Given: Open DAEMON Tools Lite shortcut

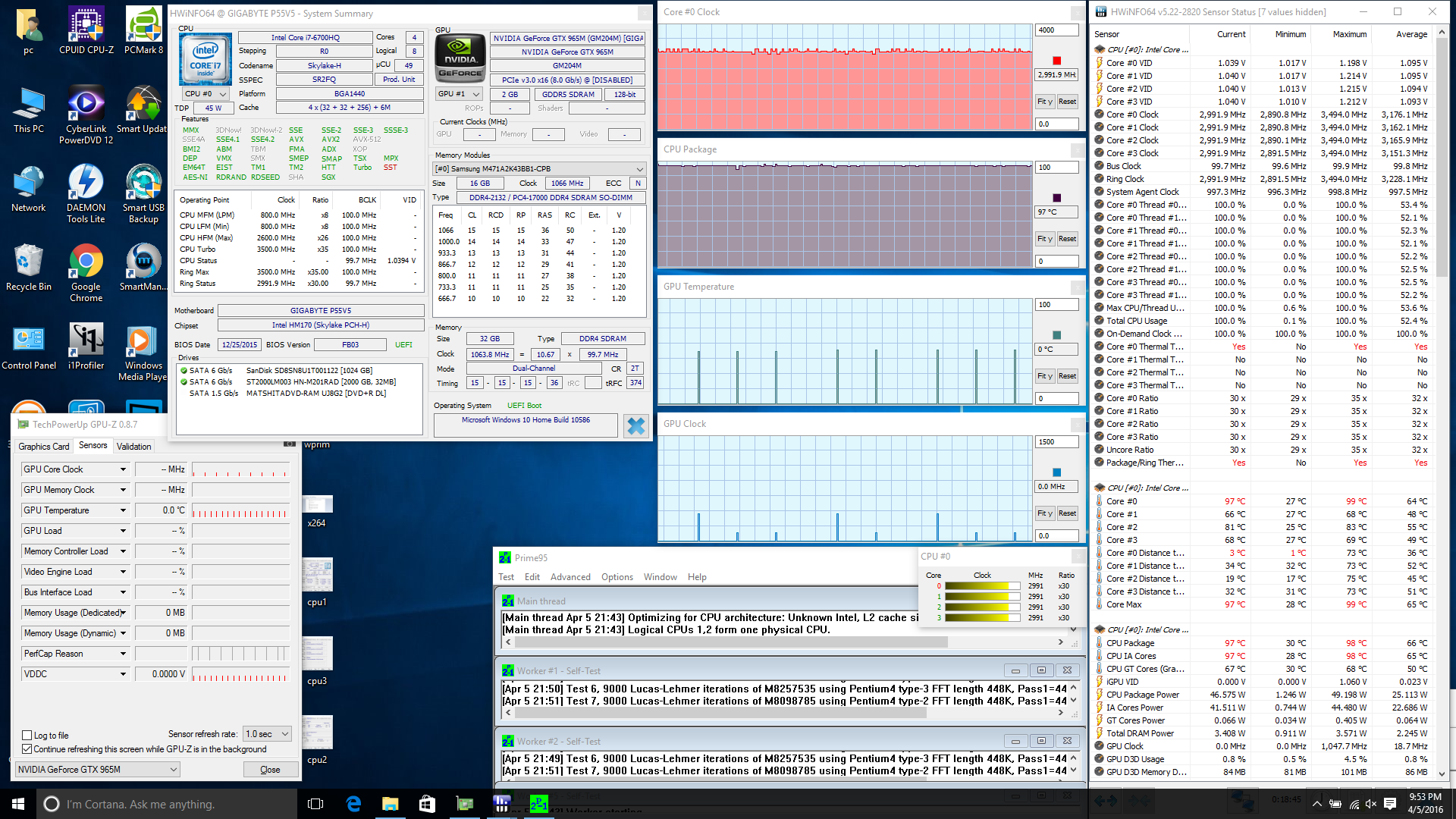Looking at the screenshot, I should [86, 193].
